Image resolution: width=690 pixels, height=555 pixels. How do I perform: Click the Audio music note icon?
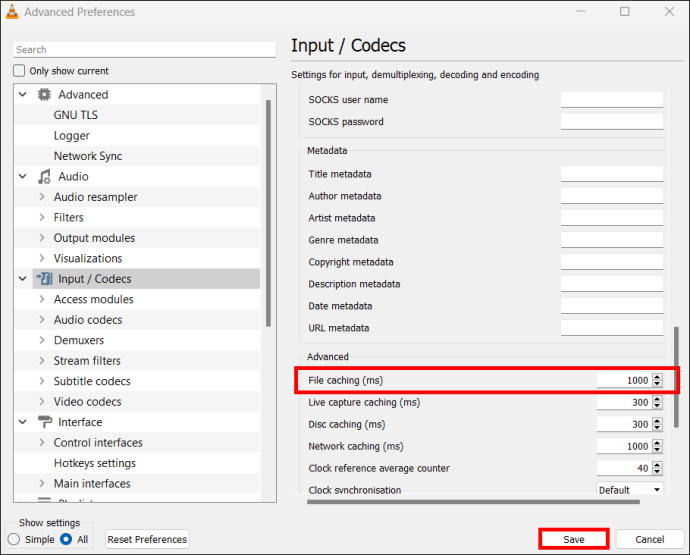tap(44, 176)
